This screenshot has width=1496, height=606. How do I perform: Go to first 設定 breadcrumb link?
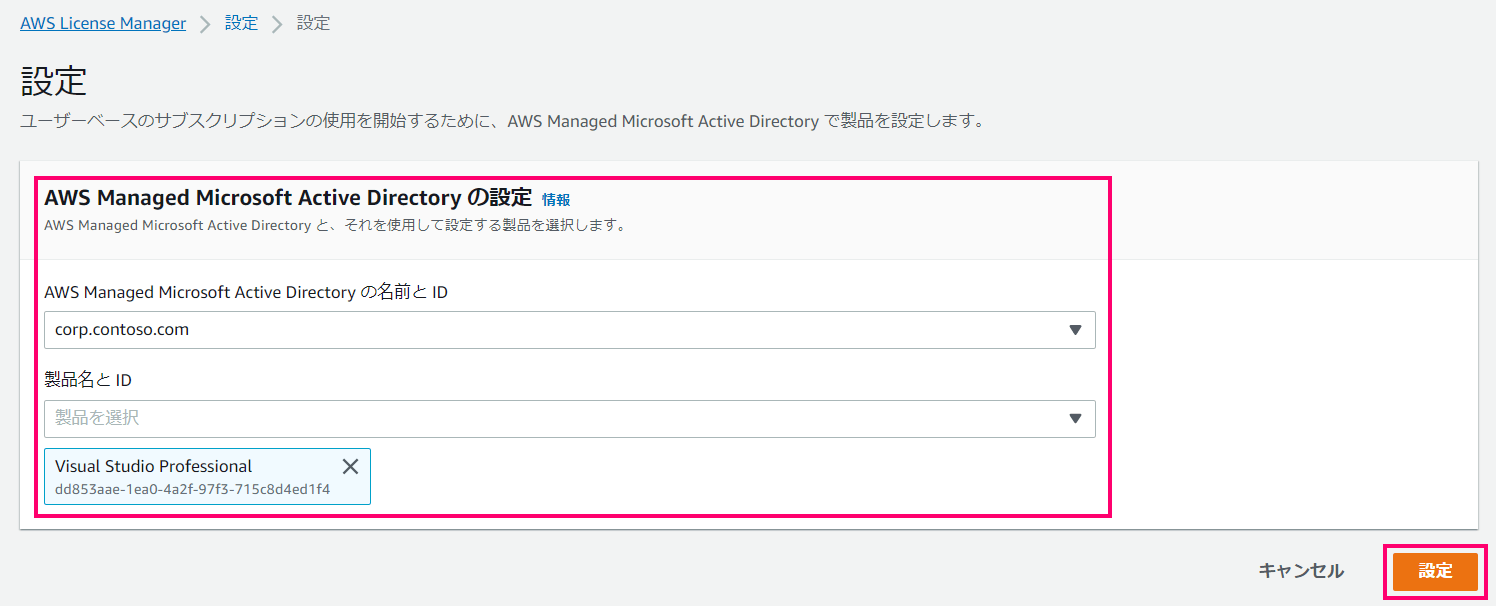point(241,23)
